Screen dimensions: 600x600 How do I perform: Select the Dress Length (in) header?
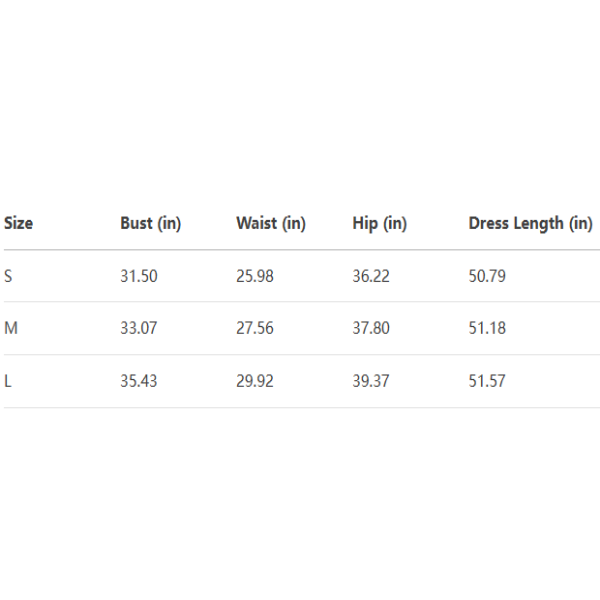[x=530, y=223]
